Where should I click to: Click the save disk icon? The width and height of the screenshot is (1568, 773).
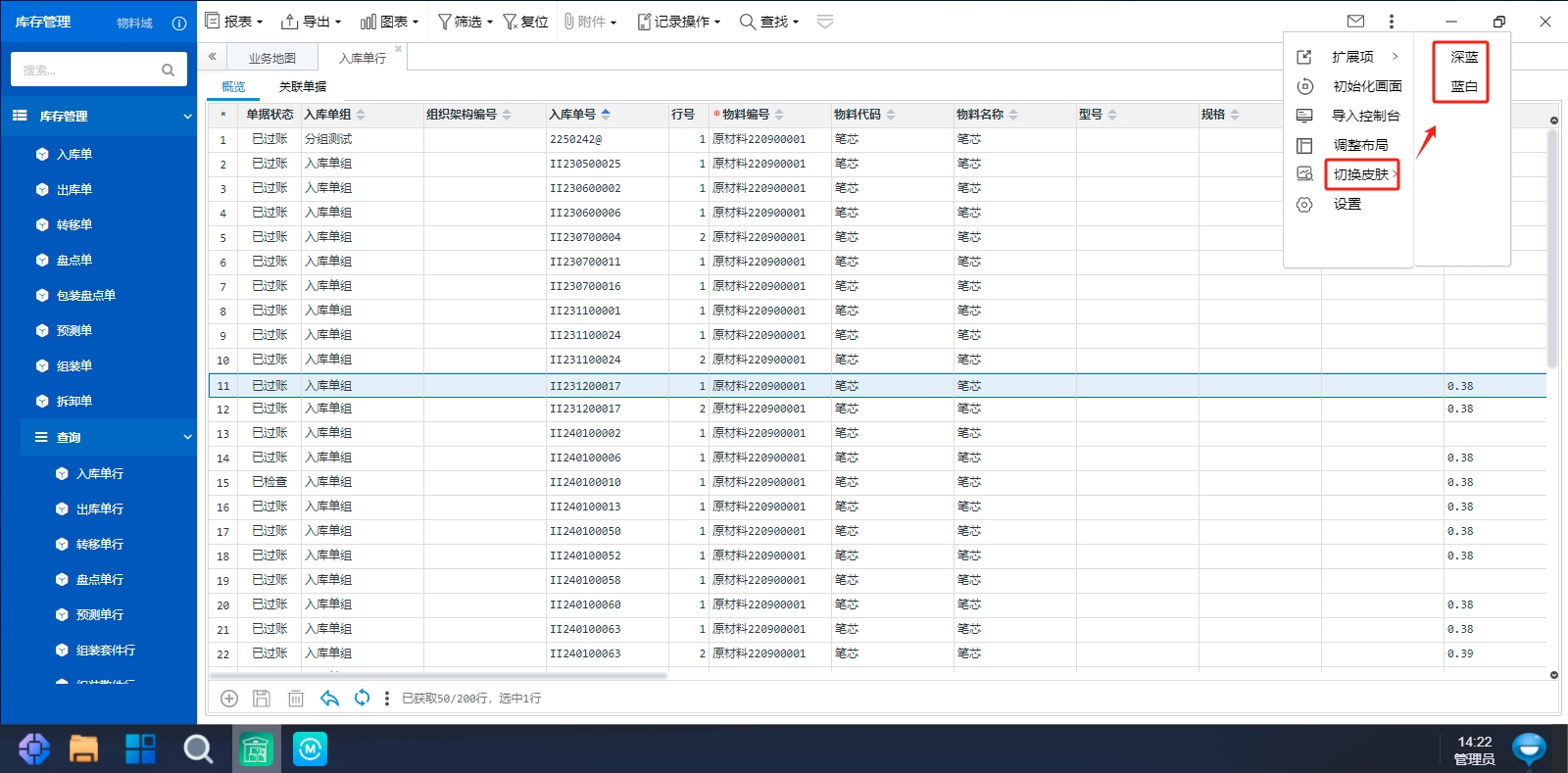point(262,699)
